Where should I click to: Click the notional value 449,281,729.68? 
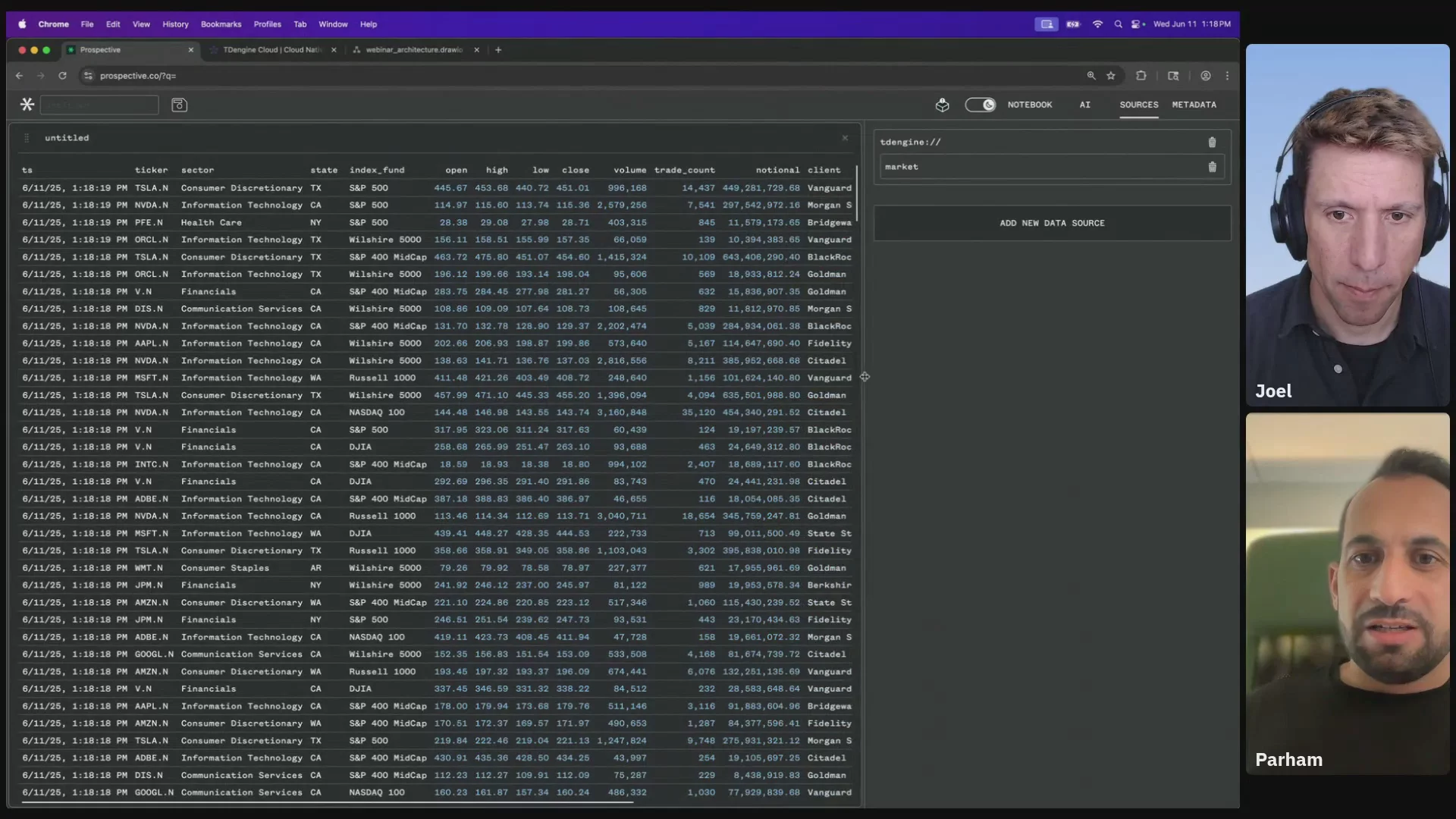pyautogui.click(x=761, y=188)
